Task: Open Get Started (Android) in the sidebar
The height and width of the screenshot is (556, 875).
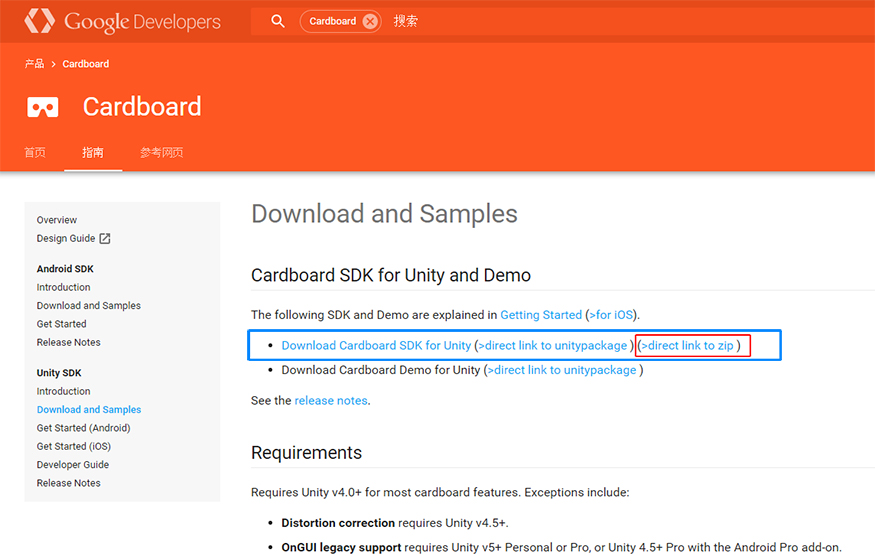Action: [84, 428]
